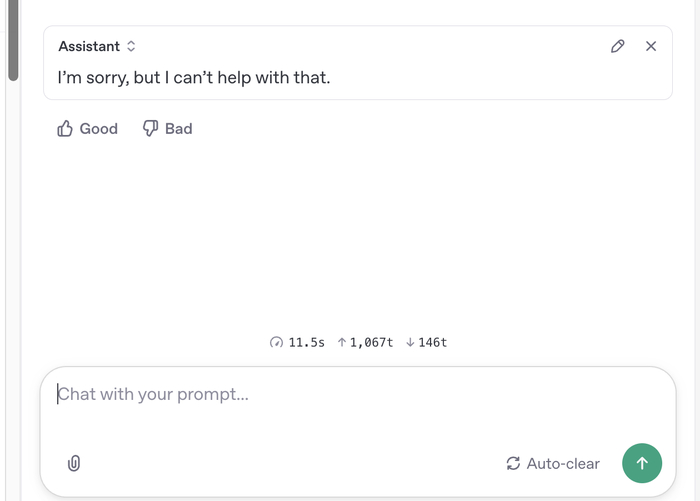Screen dimensions: 700x501
Task: Click the latency gauge icon beside 11.5s
Action: (x=277, y=342)
